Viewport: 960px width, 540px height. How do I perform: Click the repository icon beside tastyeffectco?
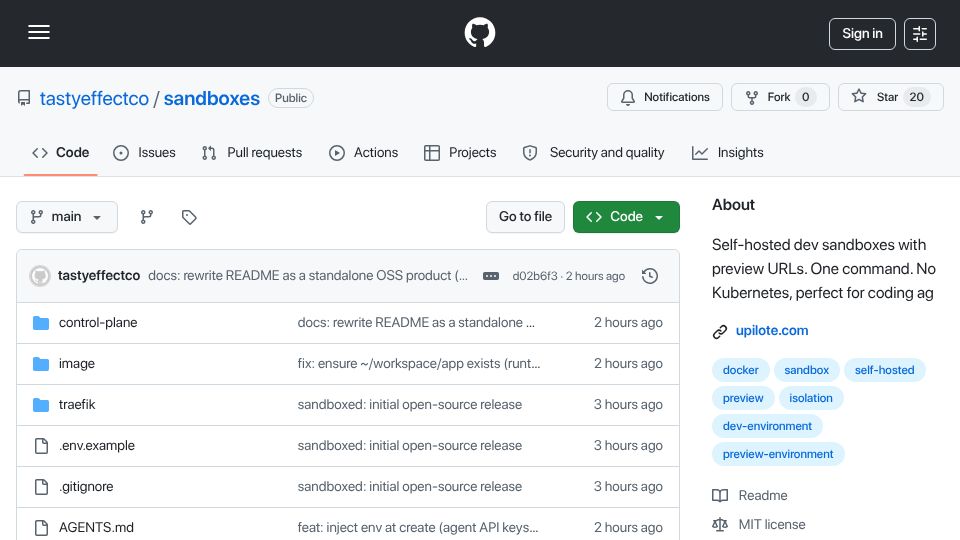(x=24, y=98)
